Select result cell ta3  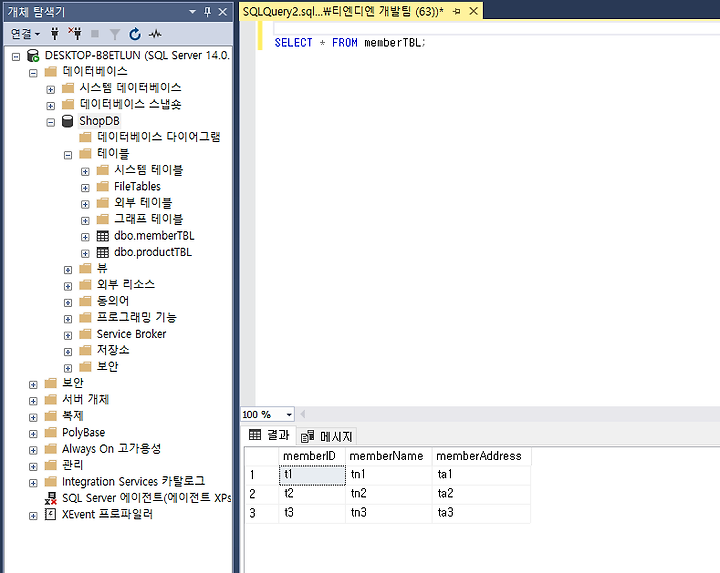(481, 513)
